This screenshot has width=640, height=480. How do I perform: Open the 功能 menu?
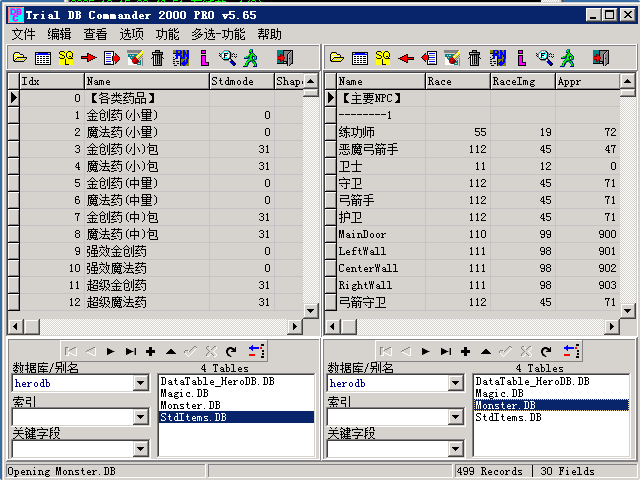tap(167, 34)
